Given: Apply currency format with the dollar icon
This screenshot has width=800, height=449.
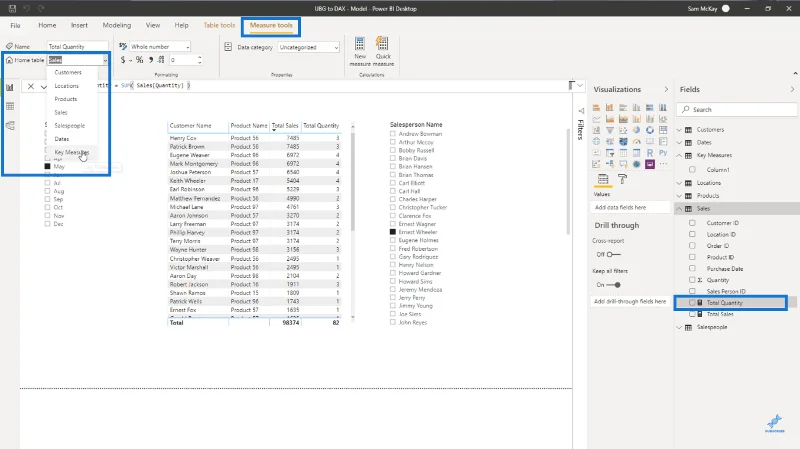Looking at the screenshot, I should [123, 60].
